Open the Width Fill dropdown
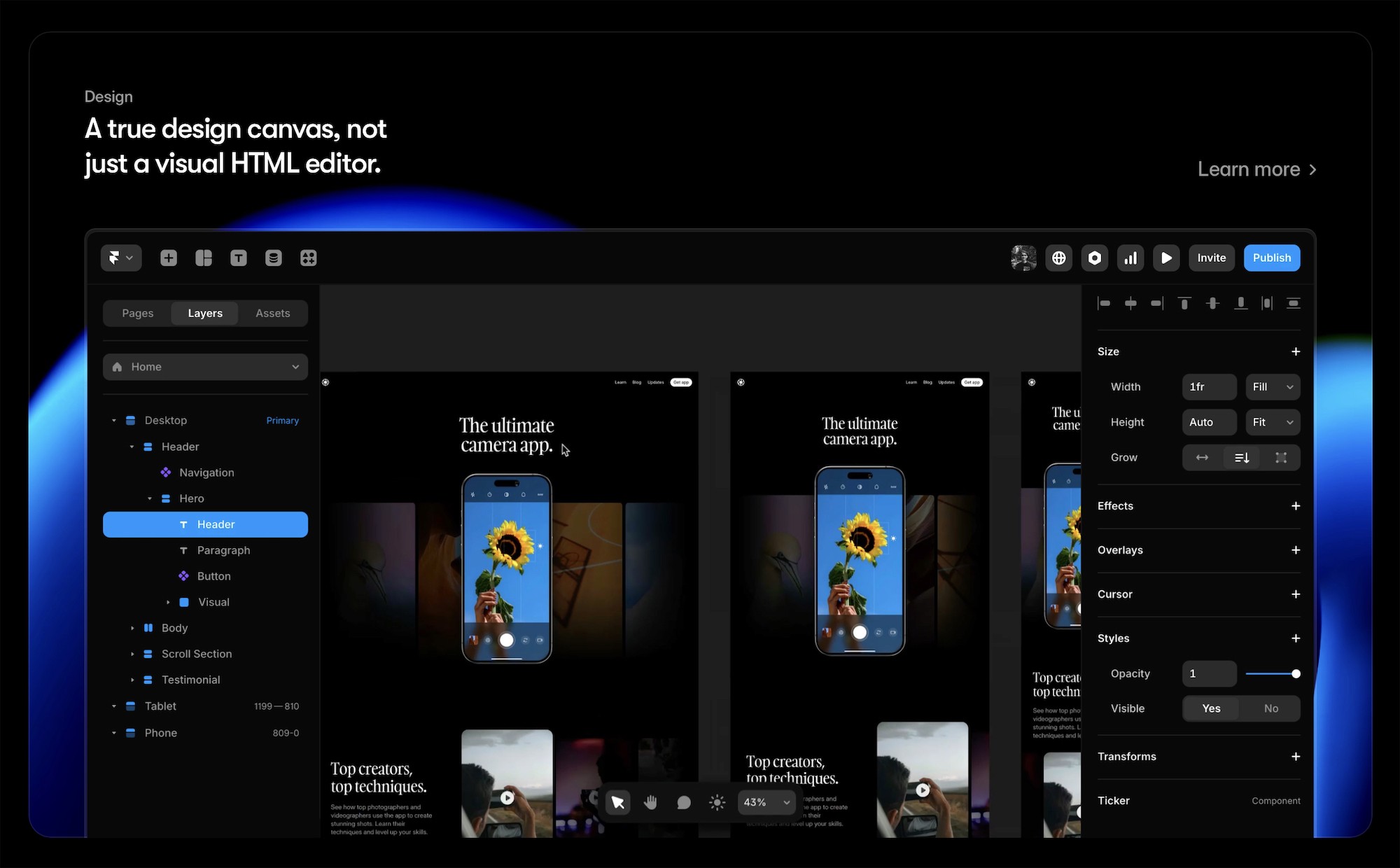 pyautogui.click(x=1273, y=387)
